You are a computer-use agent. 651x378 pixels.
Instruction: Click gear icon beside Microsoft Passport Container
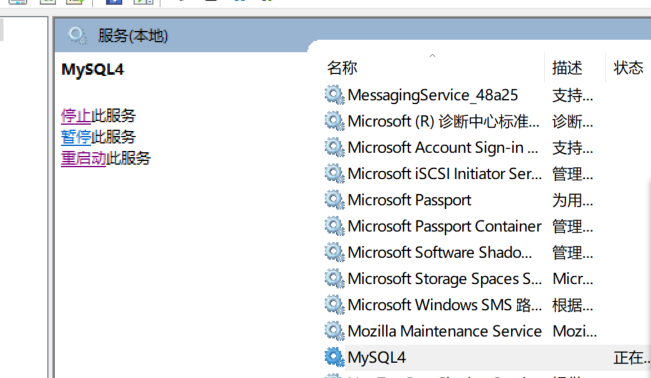click(x=334, y=226)
